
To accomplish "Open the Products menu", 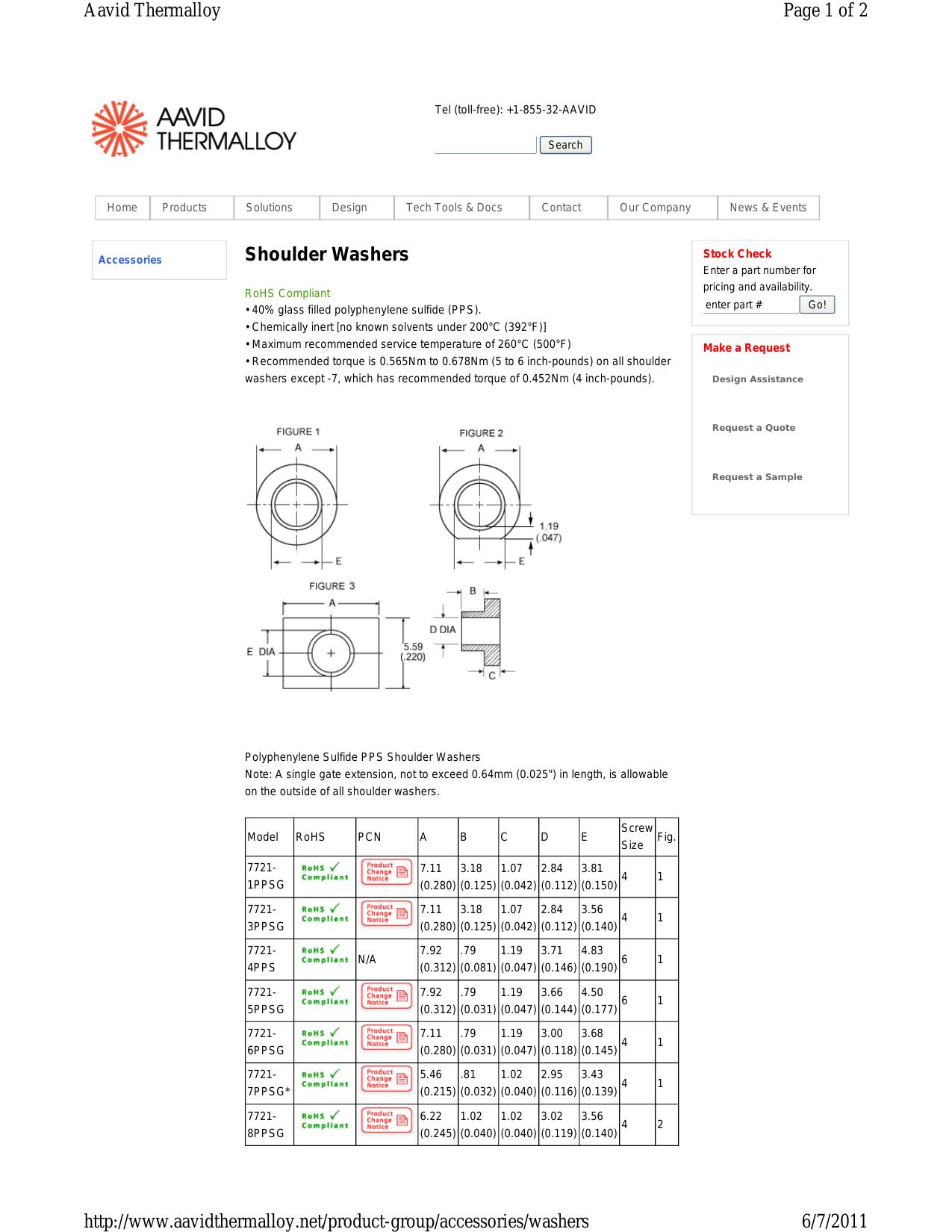I will coord(192,208).
